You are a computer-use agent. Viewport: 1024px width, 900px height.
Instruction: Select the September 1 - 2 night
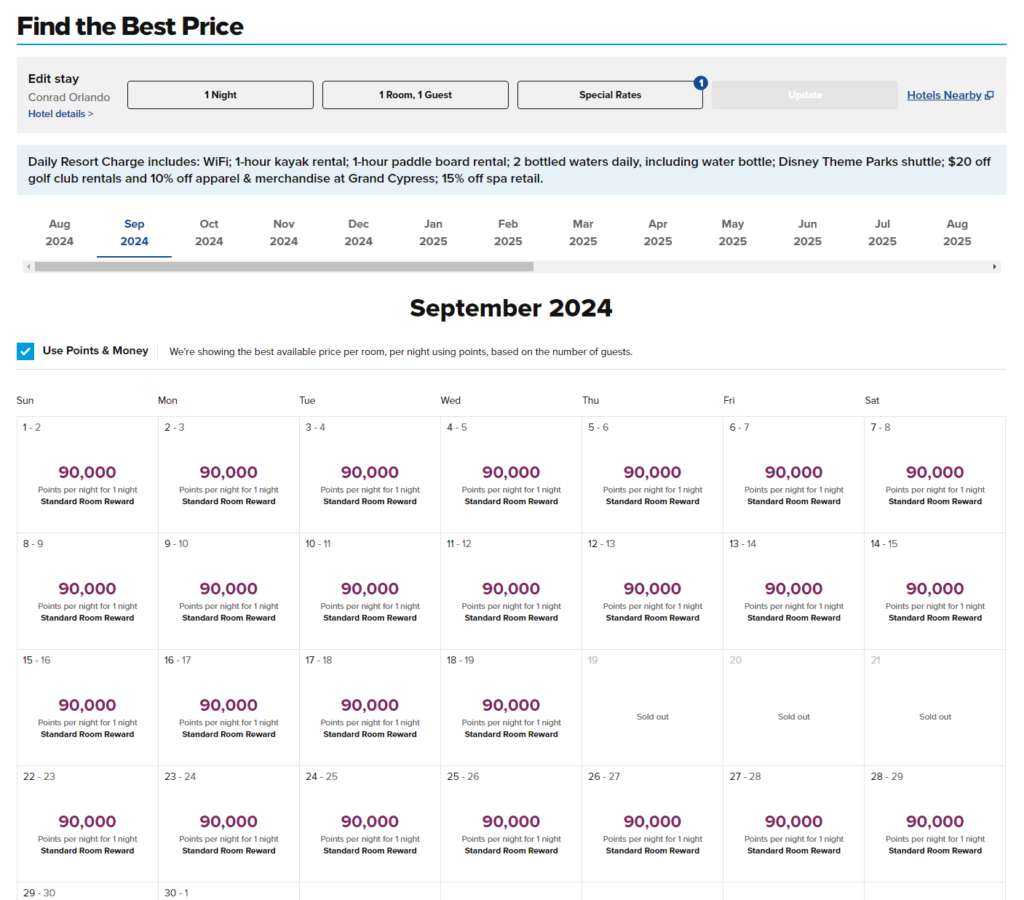(87, 475)
